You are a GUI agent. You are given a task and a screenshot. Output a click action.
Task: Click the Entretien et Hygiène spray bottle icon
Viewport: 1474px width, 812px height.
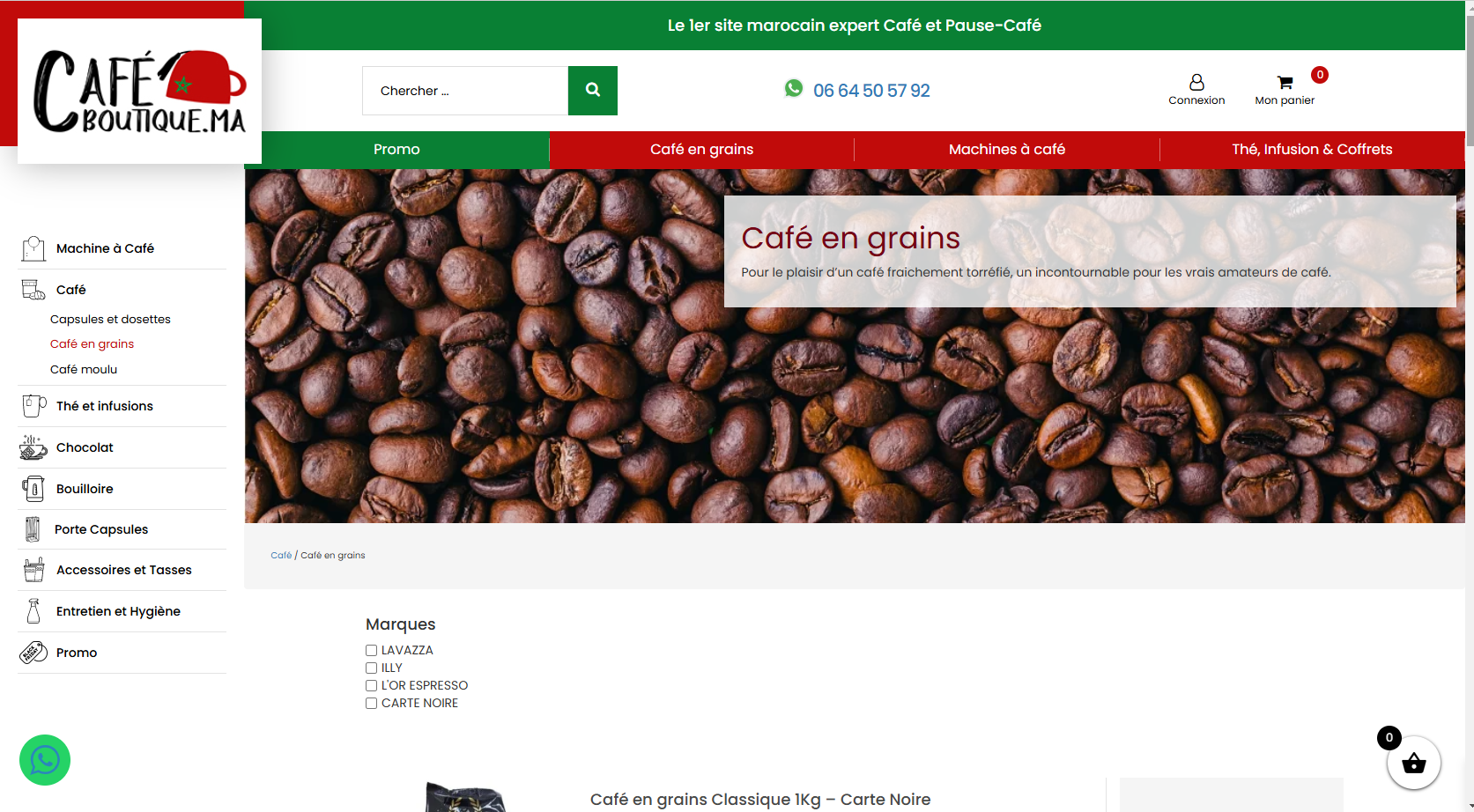pyautogui.click(x=33, y=611)
